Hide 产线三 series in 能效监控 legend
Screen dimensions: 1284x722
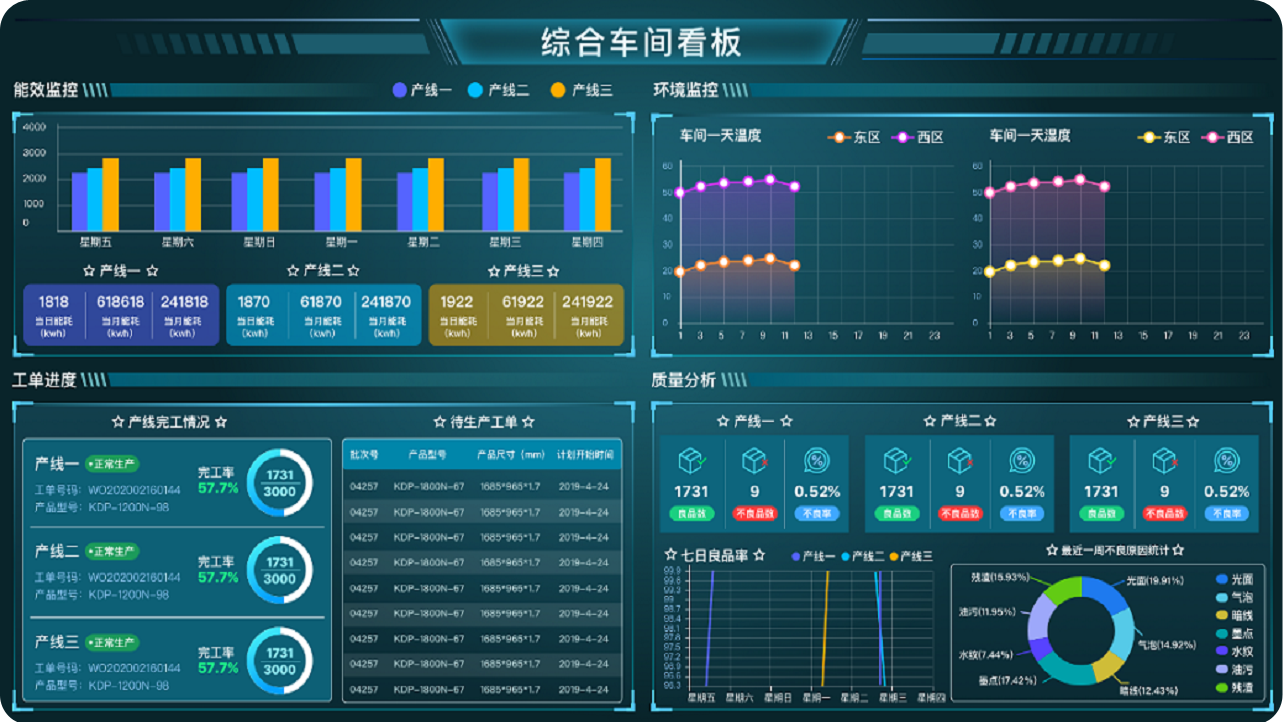pos(581,90)
